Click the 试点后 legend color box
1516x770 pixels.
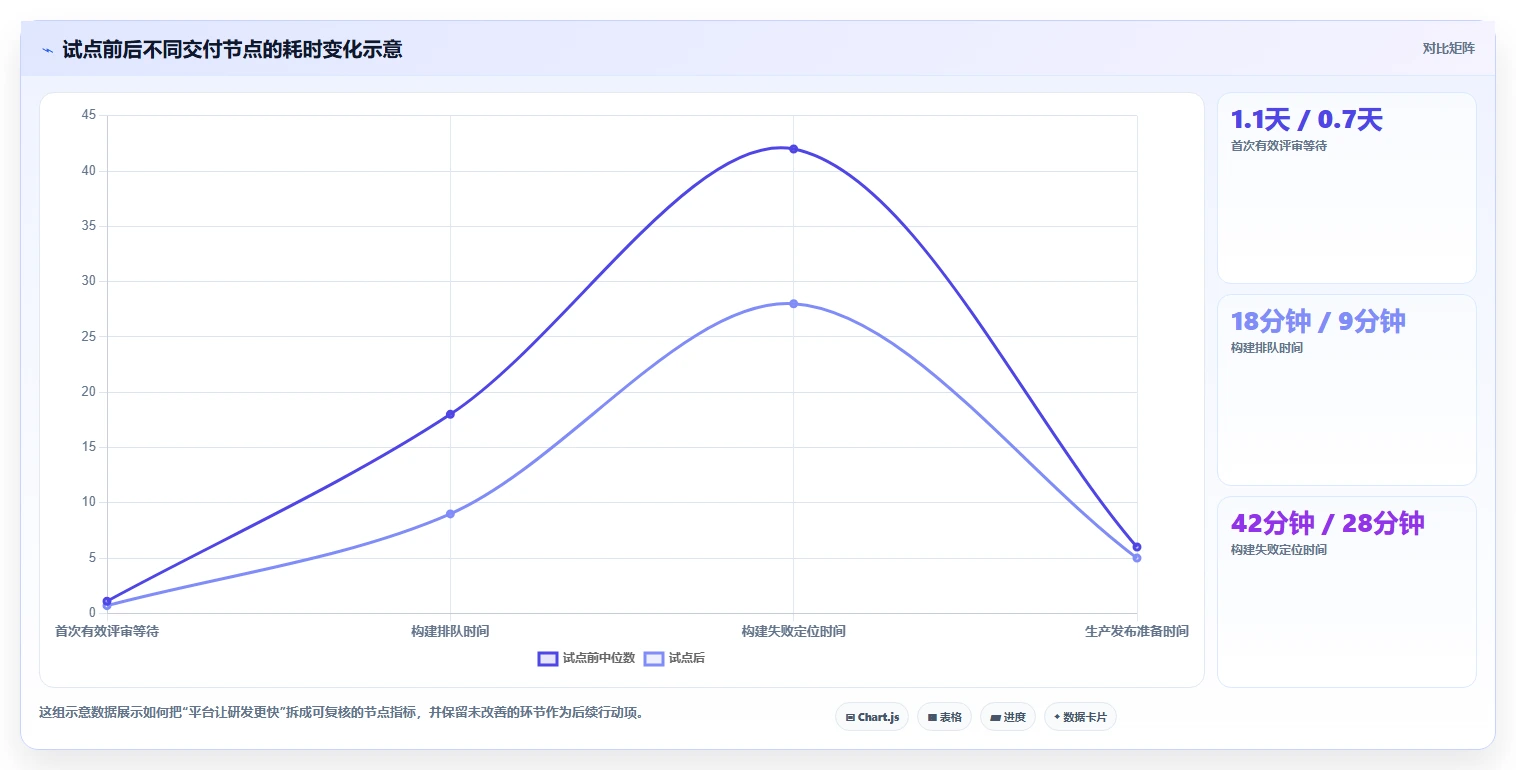tap(654, 658)
